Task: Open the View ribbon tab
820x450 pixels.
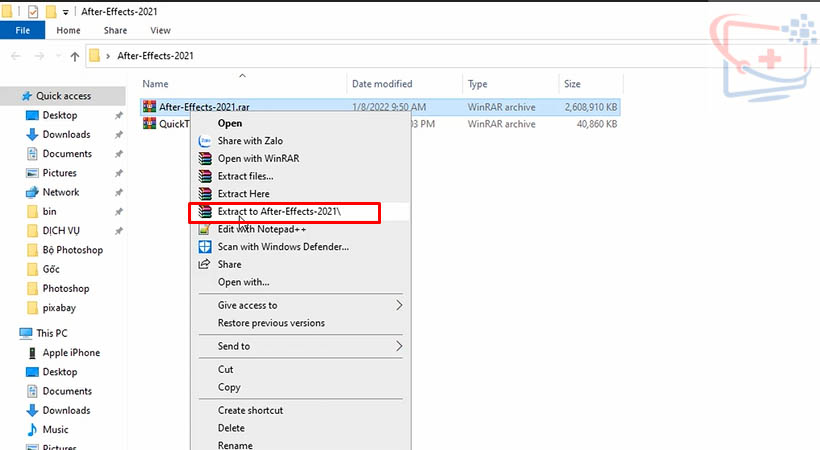Action: tap(159, 31)
